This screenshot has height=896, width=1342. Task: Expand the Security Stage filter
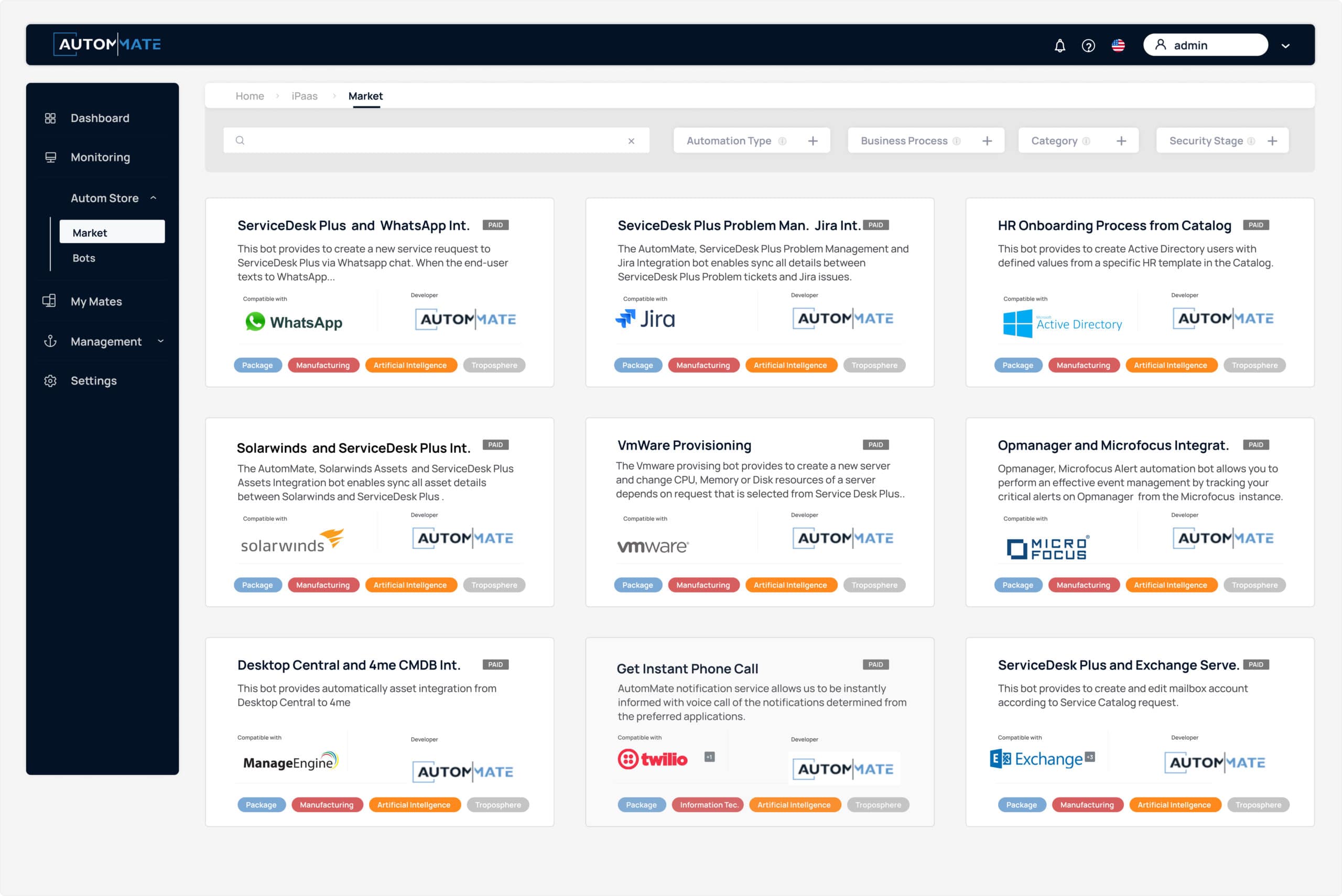click(1272, 140)
